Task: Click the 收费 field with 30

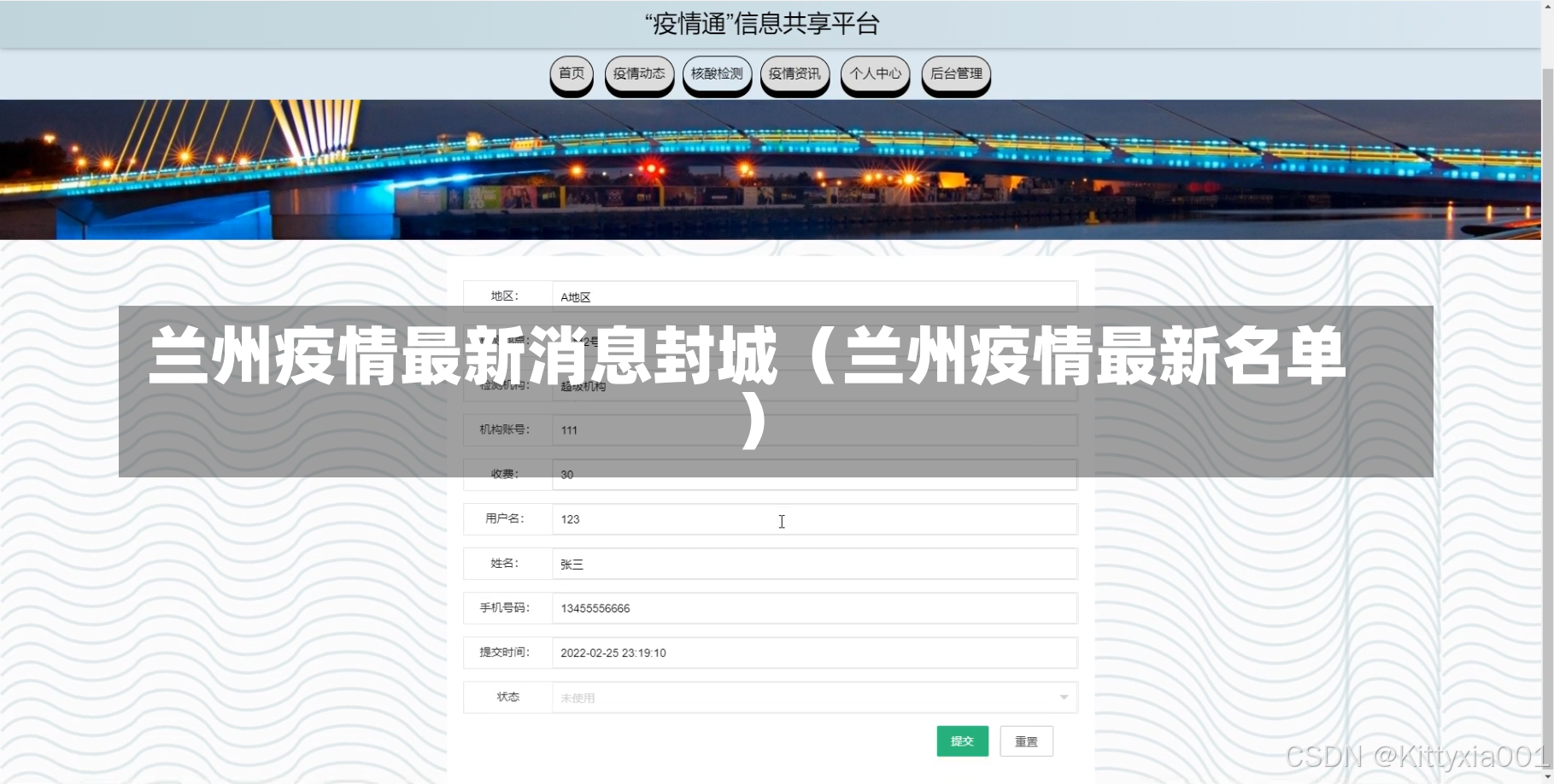Action: [814, 475]
